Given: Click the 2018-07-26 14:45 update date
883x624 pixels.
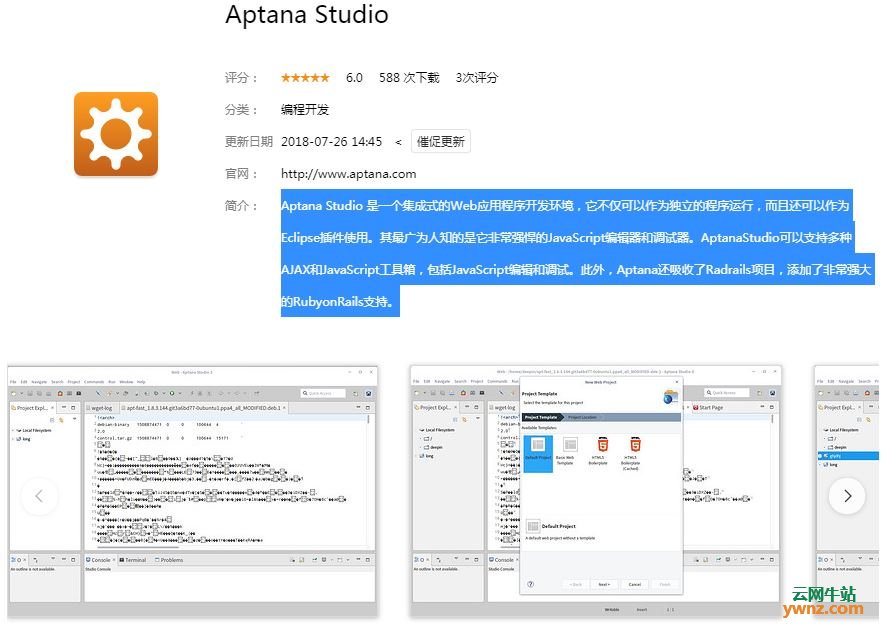Looking at the screenshot, I should [x=331, y=141].
